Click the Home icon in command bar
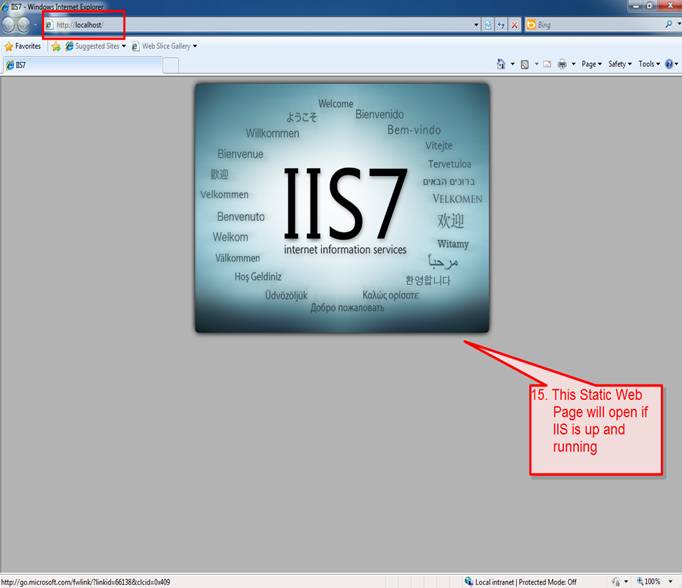Image resolution: width=682 pixels, height=588 pixels. [501, 64]
